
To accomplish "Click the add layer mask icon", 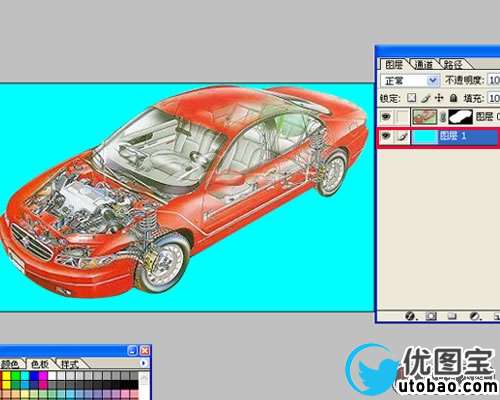I will point(431,316).
